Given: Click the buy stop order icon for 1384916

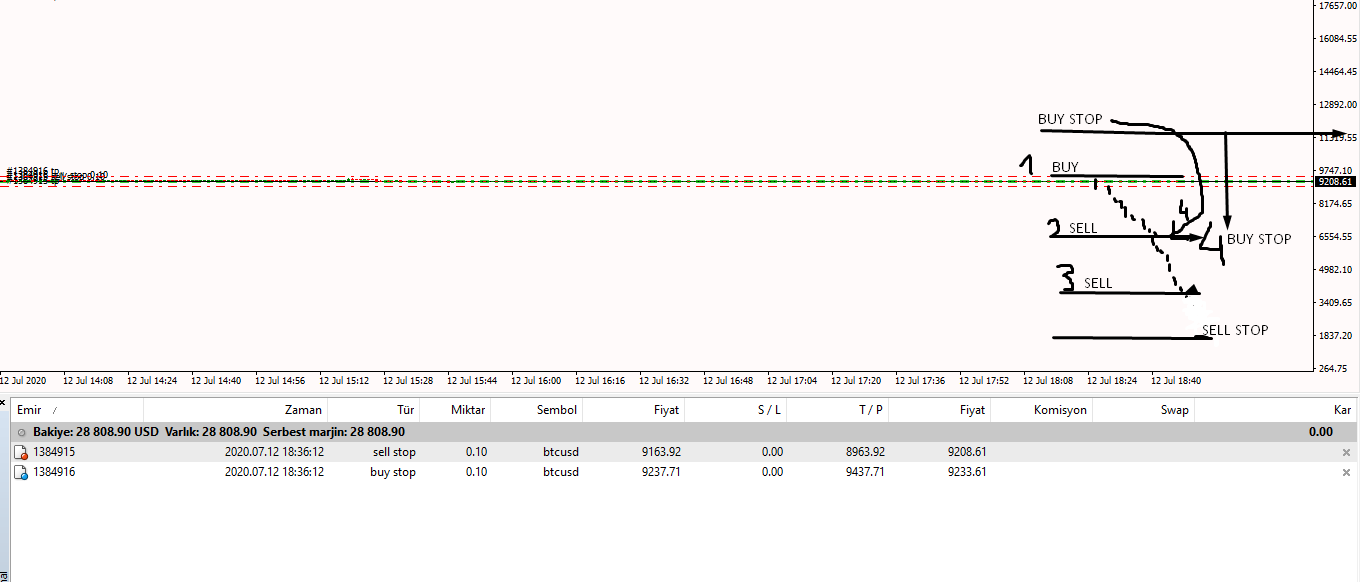Looking at the screenshot, I should point(22,472).
